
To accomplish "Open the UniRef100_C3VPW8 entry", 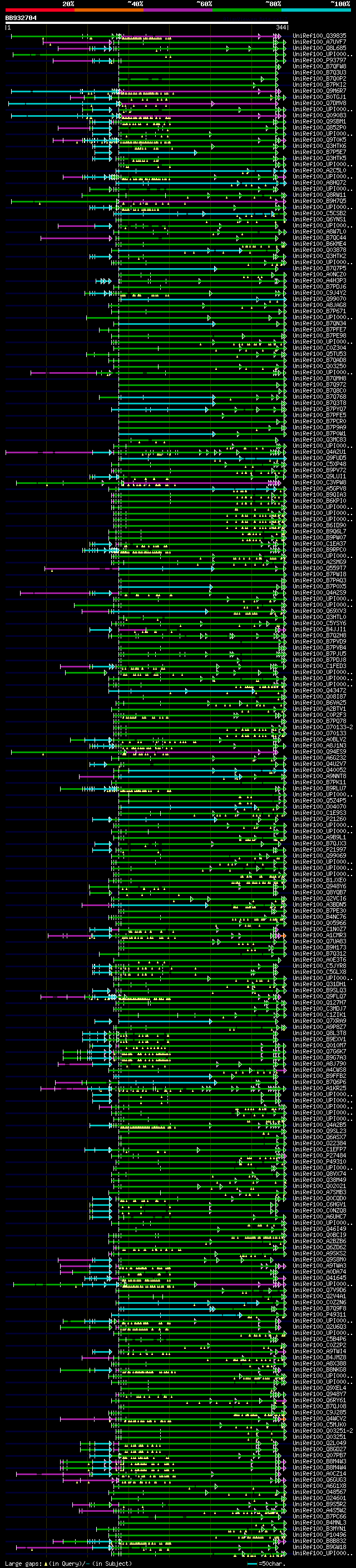I will coord(319,482).
